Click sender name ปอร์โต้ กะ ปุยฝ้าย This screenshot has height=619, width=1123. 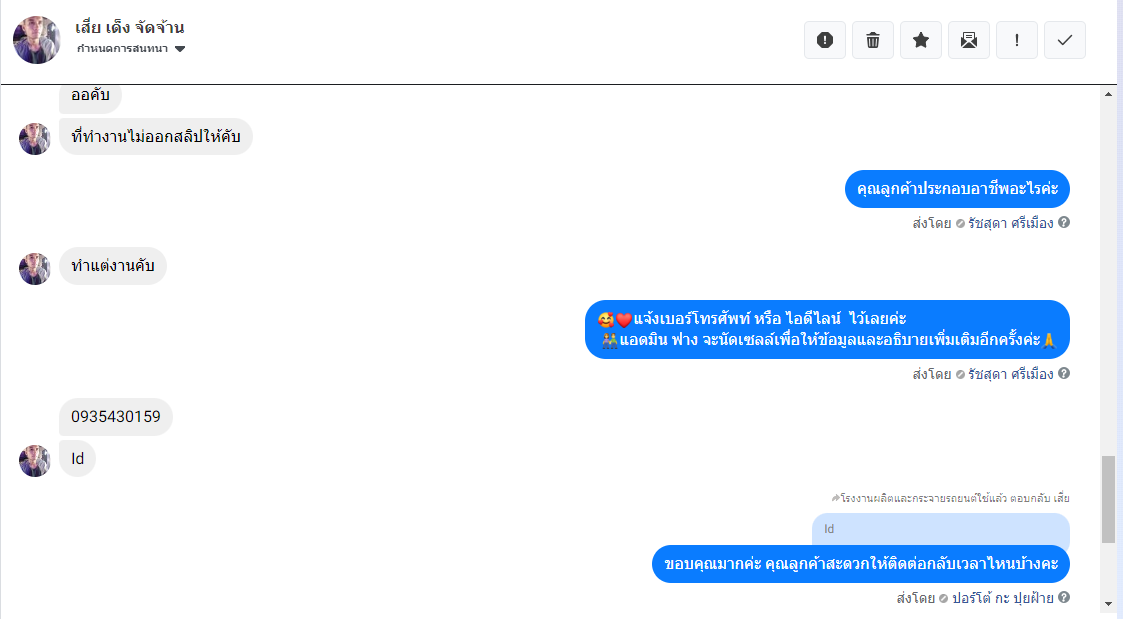(x=1003, y=598)
